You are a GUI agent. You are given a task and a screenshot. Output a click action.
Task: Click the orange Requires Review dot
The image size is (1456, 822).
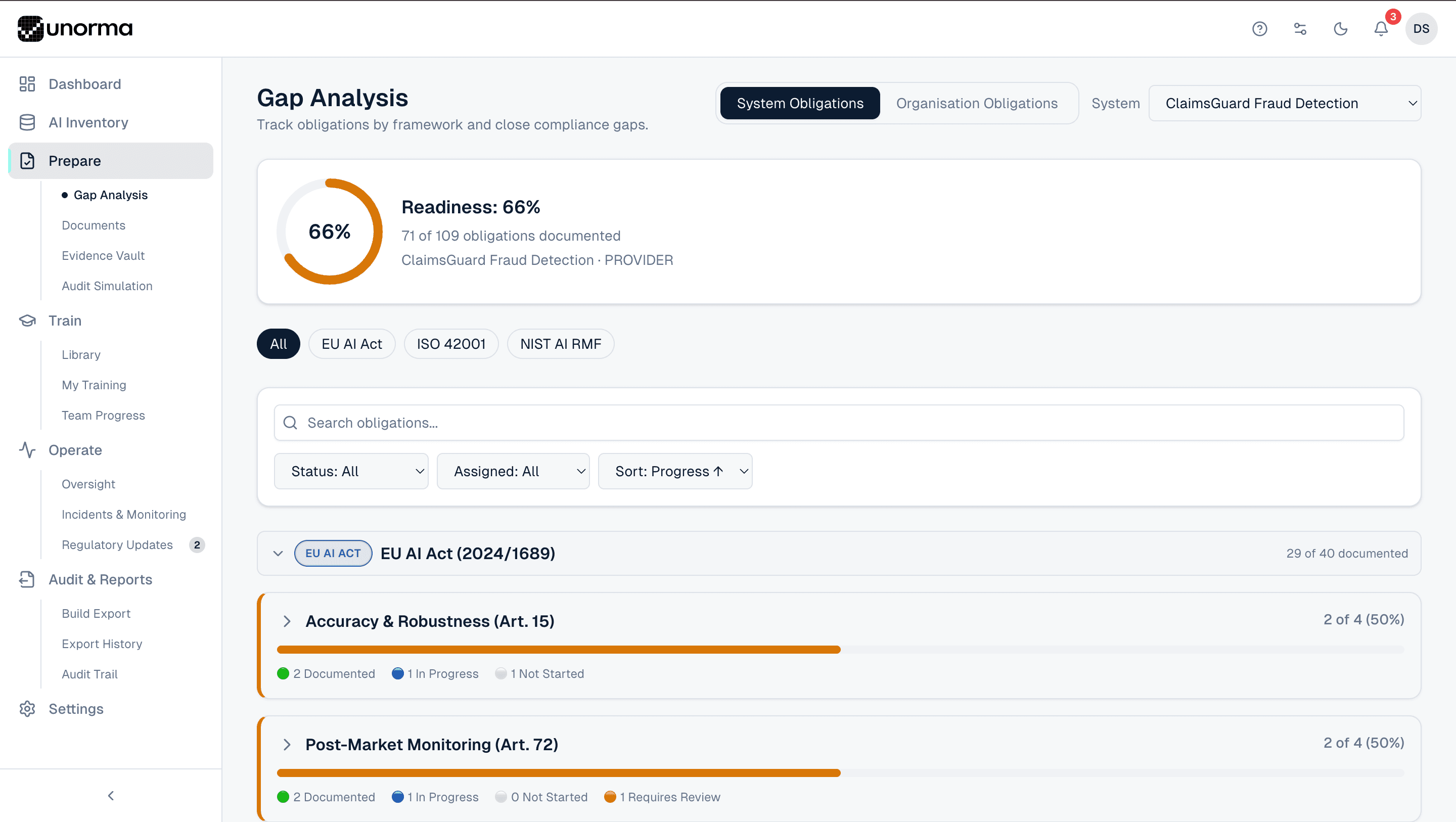[x=610, y=797]
